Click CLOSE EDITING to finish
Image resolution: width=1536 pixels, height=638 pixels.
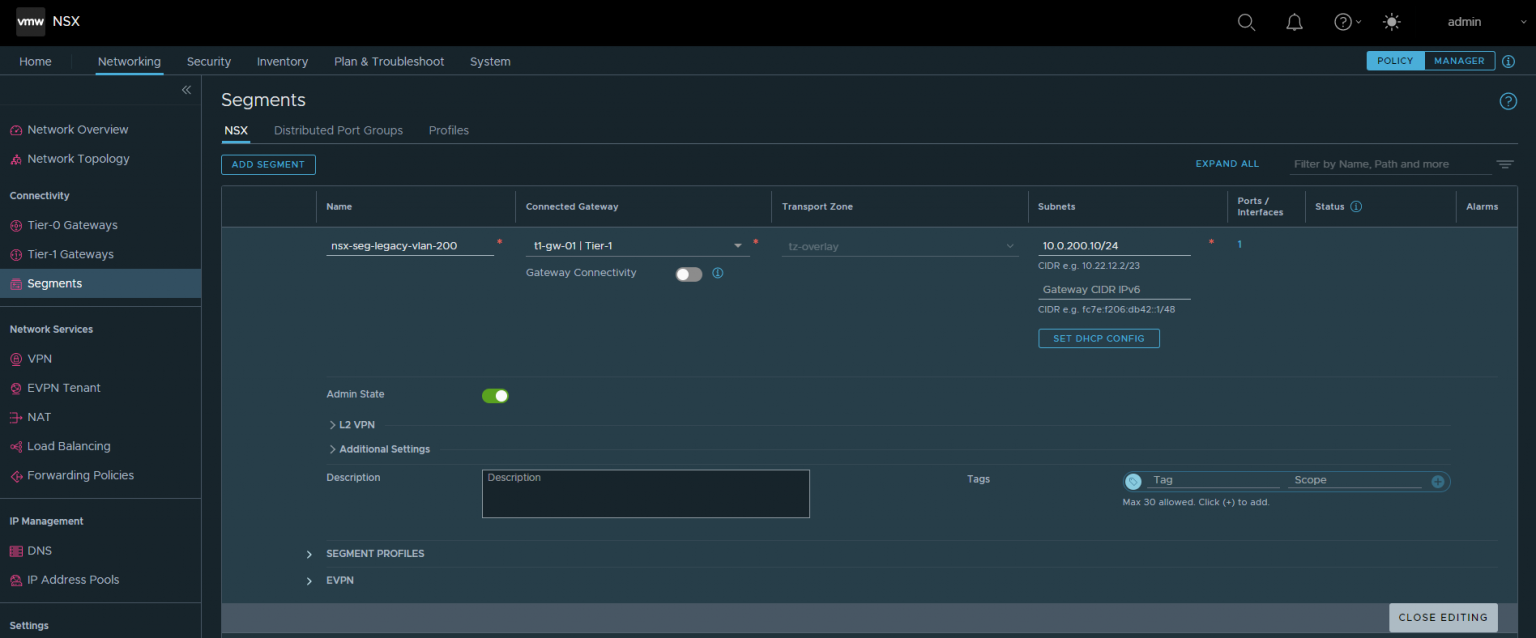[1442, 617]
